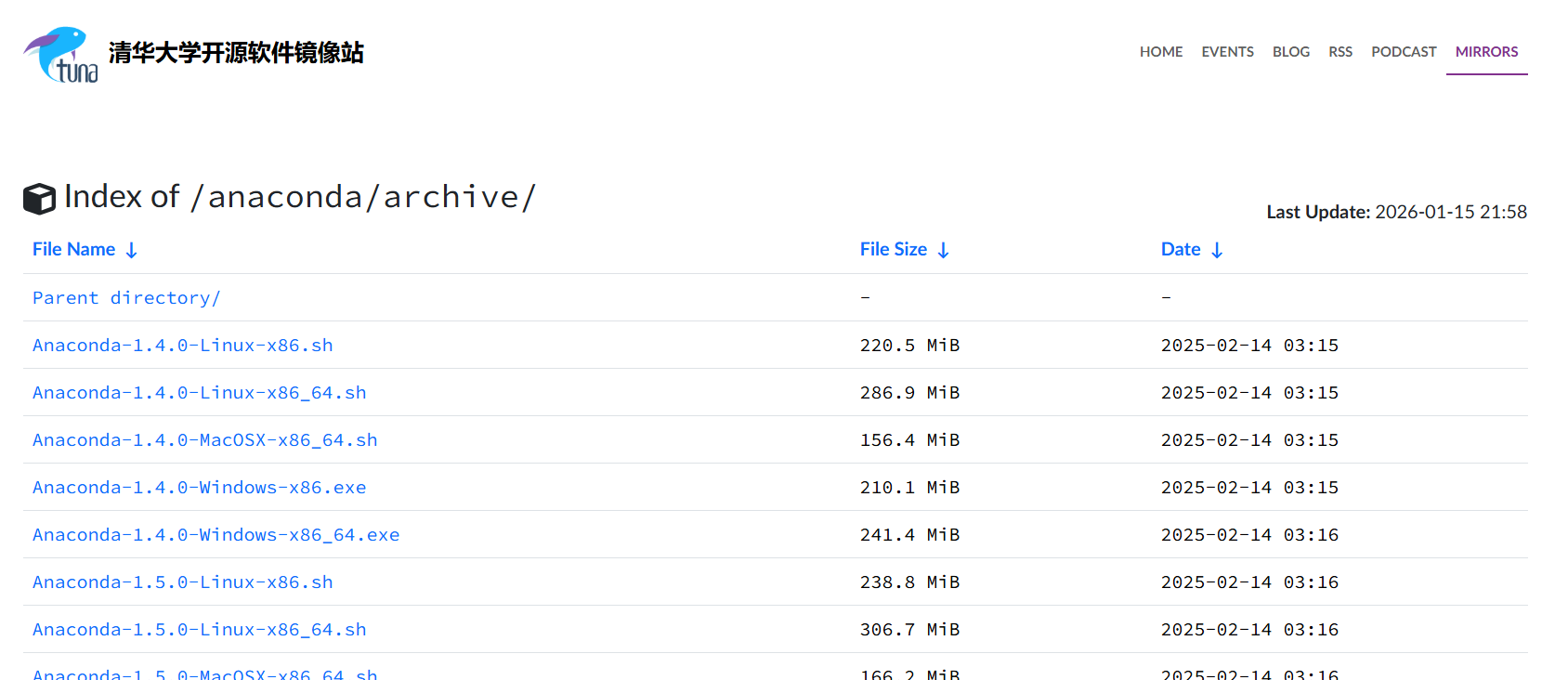The height and width of the screenshot is (680, 1568).
Task: Click the 306.7 MiB size value
Action: (910, 630)
